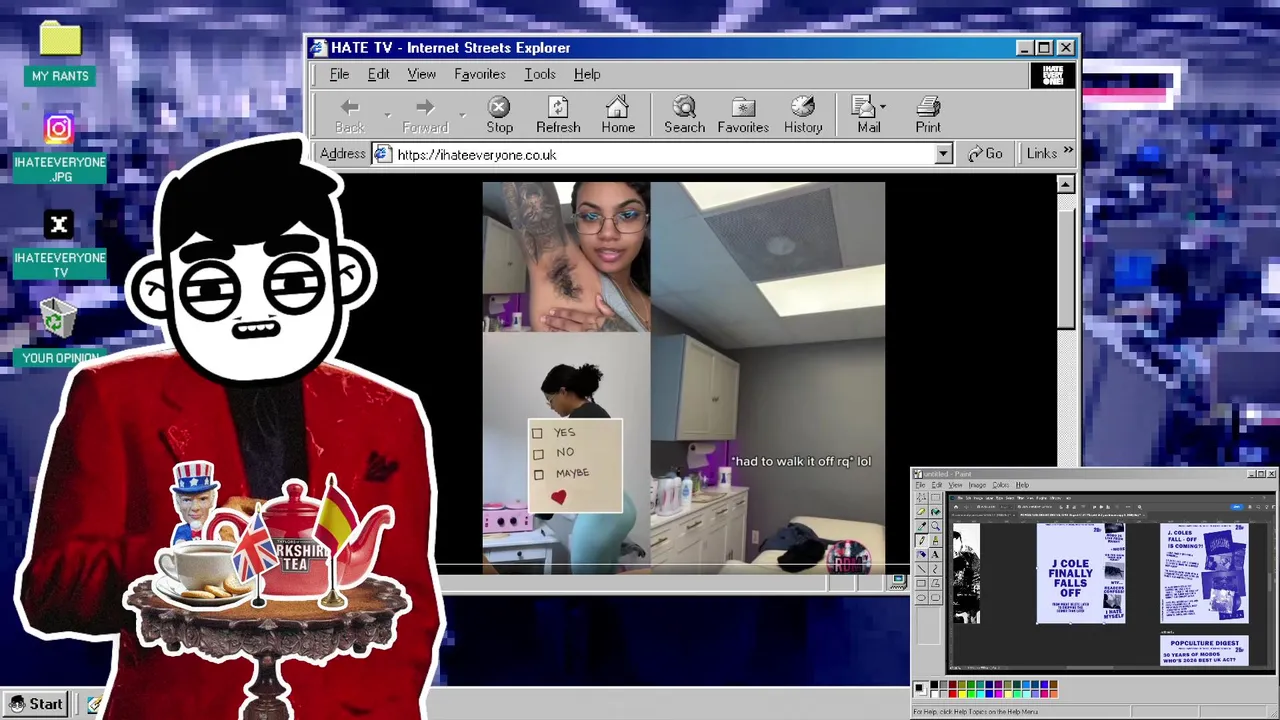This screenshot has width=1280, height=720.
Task: Select the Text tool in Paint
Action: pyautogui.click(x=935, y=554)
